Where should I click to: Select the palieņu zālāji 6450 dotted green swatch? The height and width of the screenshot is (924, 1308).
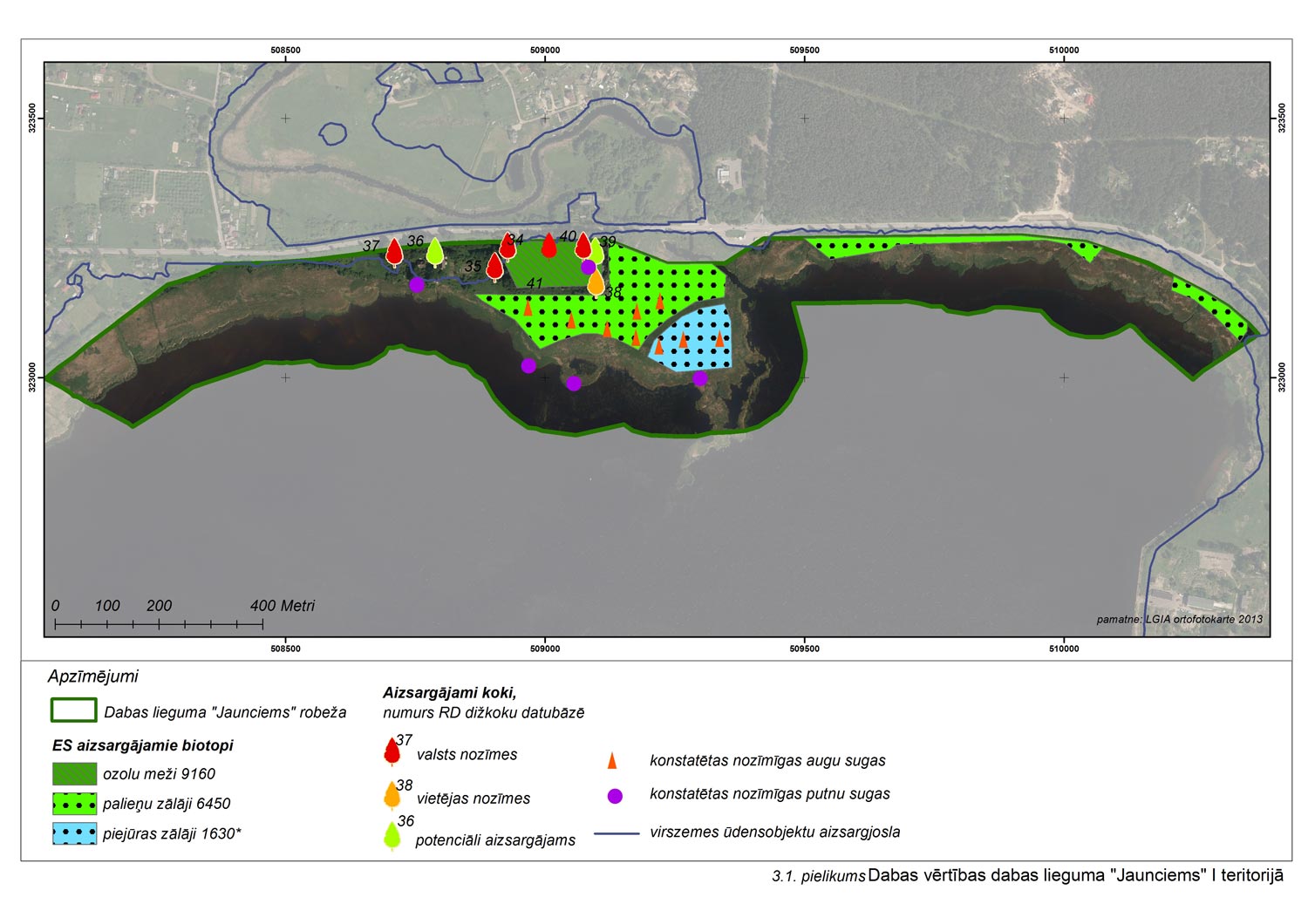(x=74, y=803)
